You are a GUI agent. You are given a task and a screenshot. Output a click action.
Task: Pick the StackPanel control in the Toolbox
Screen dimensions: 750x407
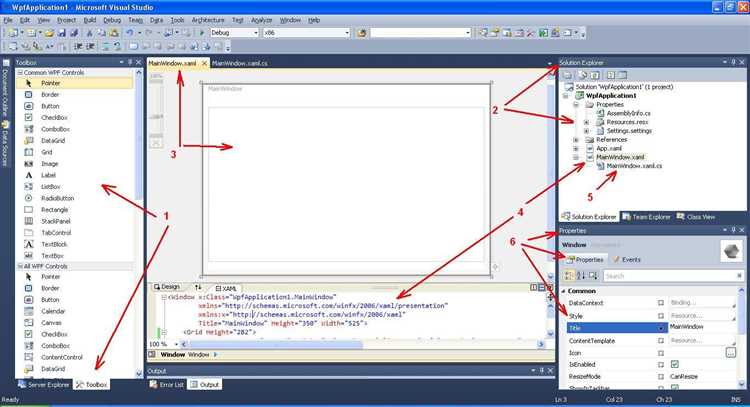coord(75,221)
